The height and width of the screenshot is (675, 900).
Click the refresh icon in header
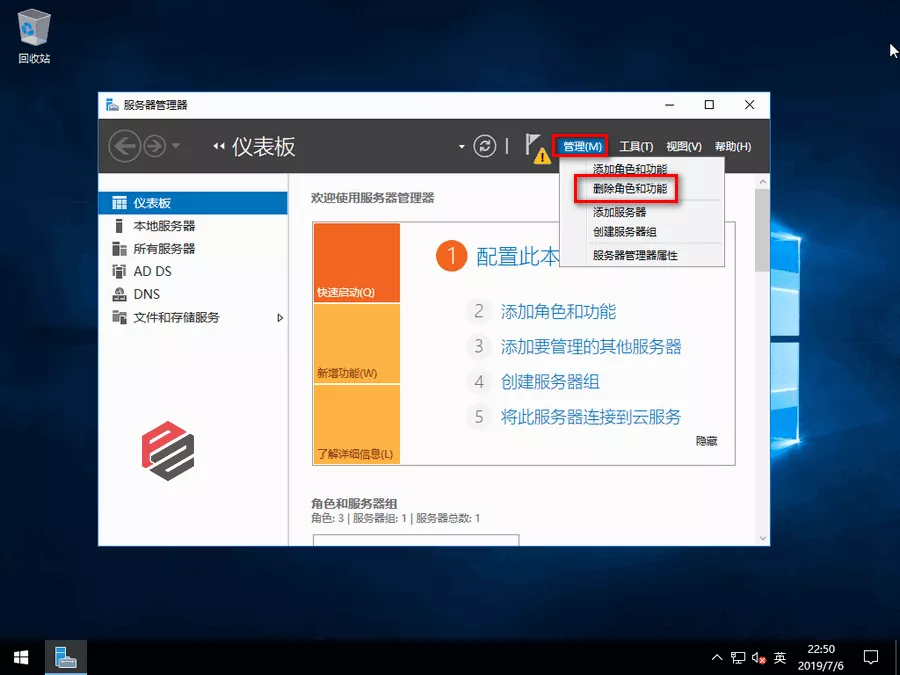click(485, 146)
